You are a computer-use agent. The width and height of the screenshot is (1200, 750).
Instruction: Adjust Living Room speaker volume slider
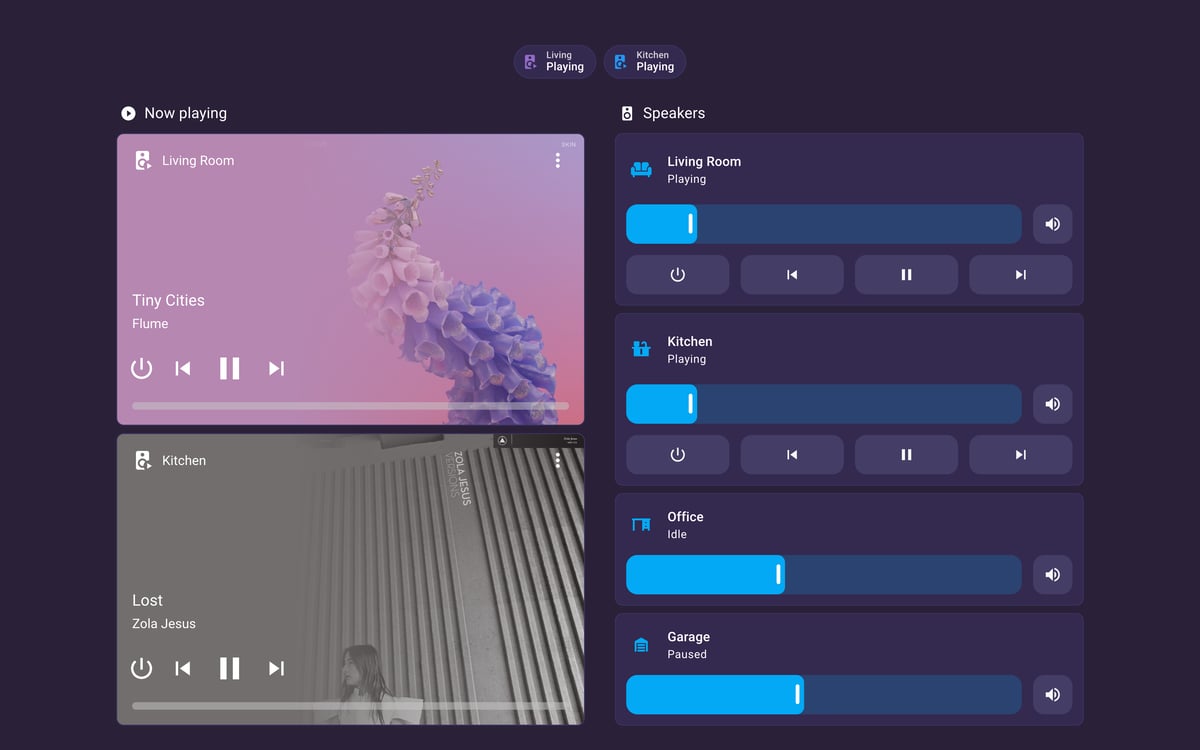click(x=824, y=224)
